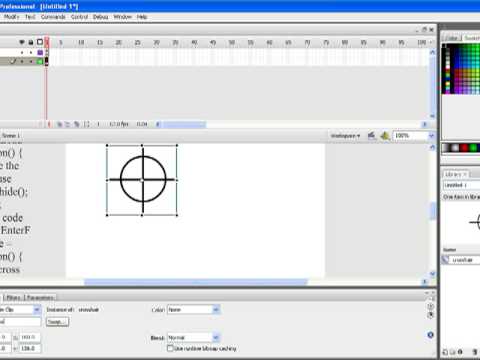Toggle the selected layer's visibility dot
This screenshot has height=360, width=480.
click(22, 61)
